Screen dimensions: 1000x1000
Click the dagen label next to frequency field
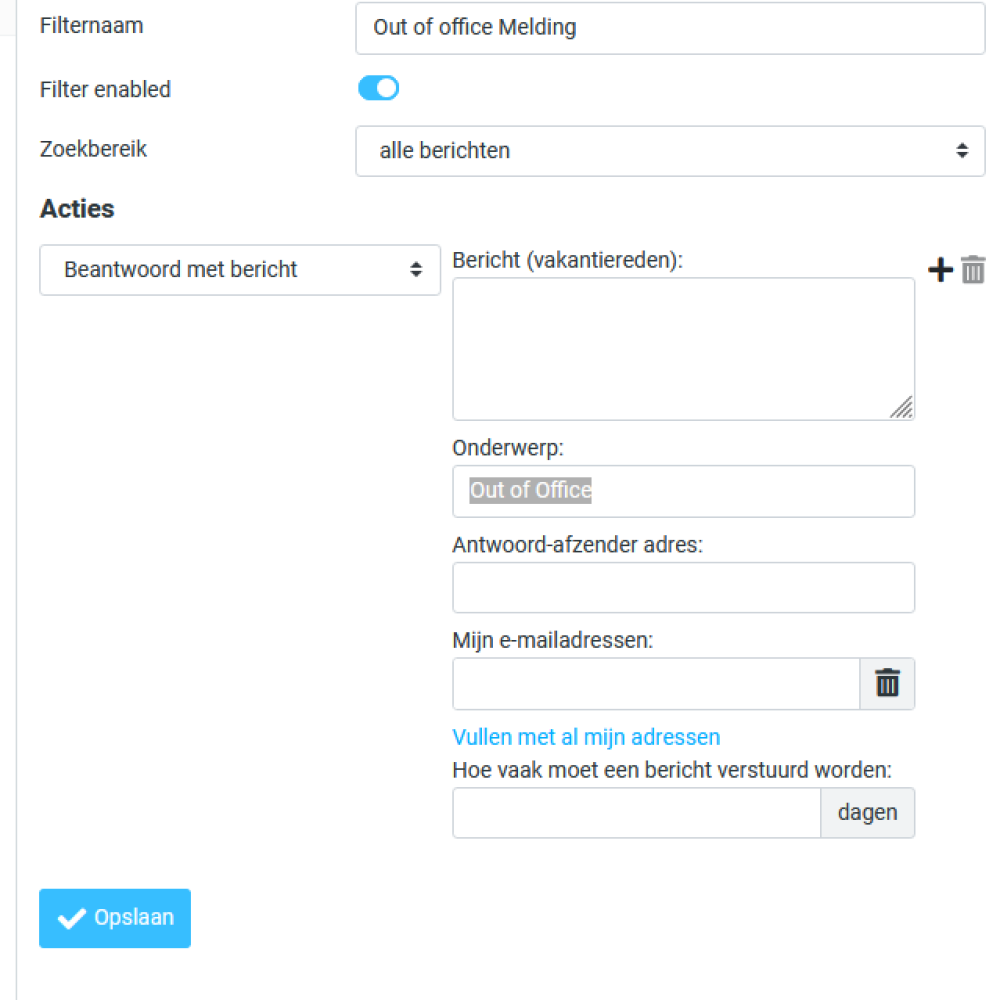point(867,813)
